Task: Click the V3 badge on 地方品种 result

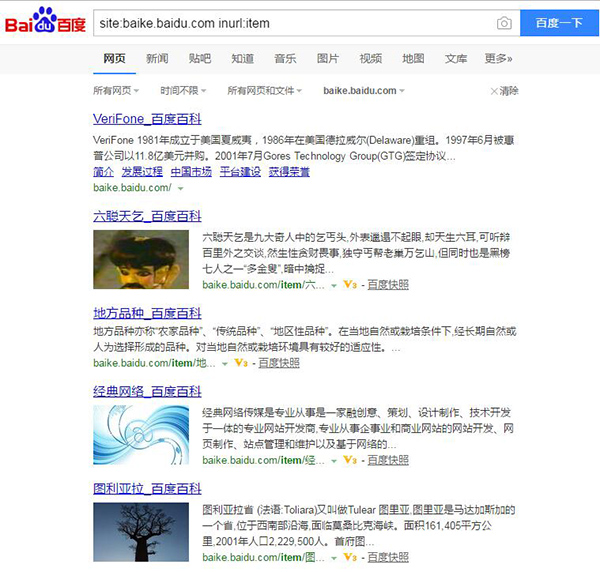Action: point(241,363)
